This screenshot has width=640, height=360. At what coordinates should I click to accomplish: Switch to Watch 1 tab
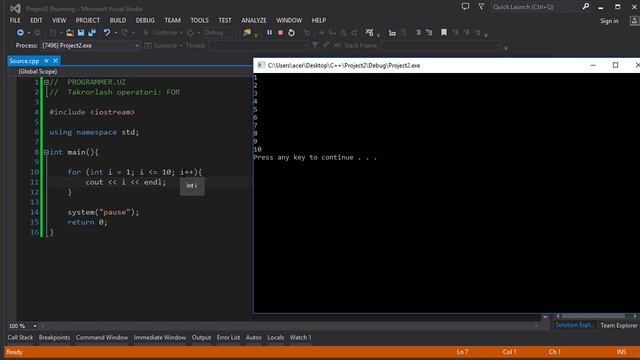[300, 338]
